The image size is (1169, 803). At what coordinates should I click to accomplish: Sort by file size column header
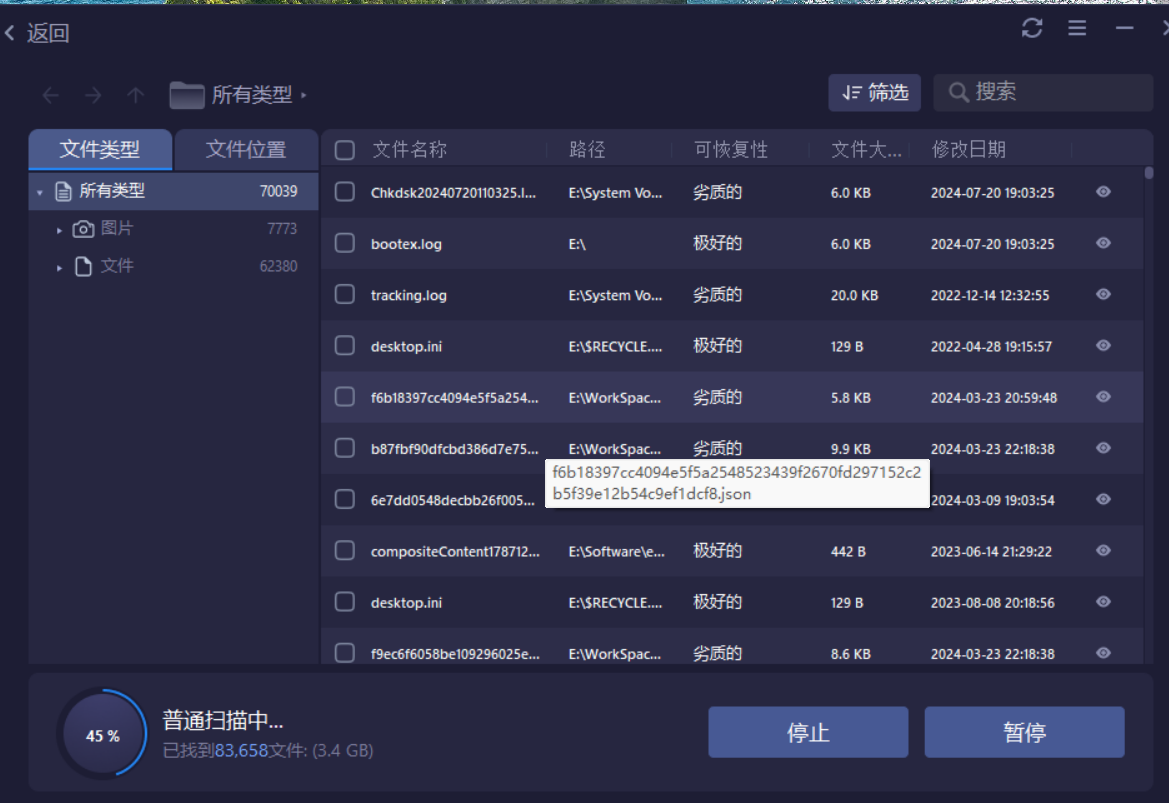coord(866,150)
